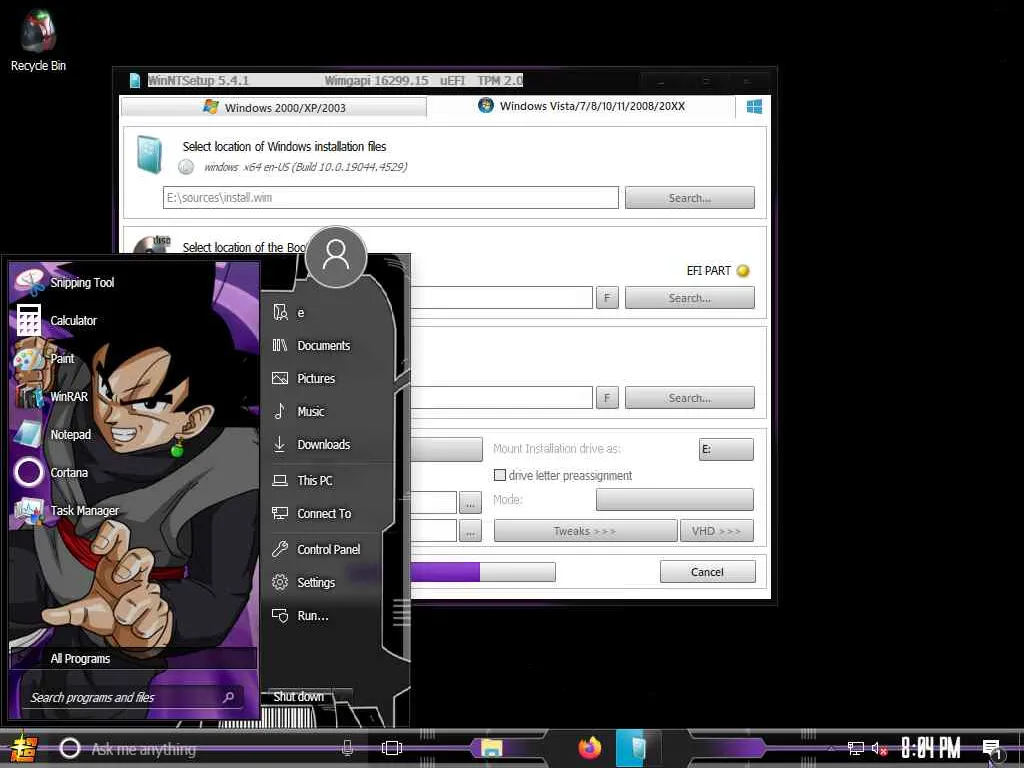The width and height of the screenshot is (1024, 768).
Task: Click the WinNTSetup title bar app icon
Action: pos(135,80)
